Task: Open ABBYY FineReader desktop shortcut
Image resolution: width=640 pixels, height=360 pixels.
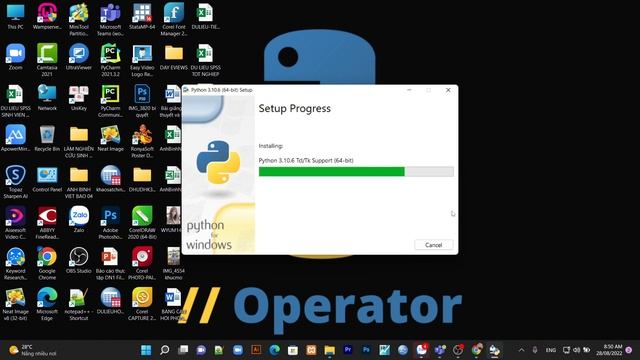Action: click(47, 223)
